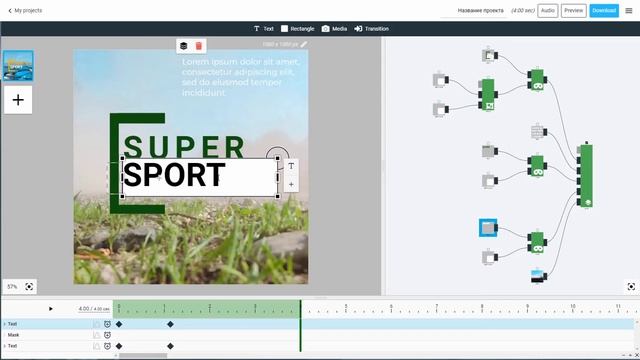This screenshot has height=360, width=640.
Task: Select second keyframe on highlighted Text track
Action: coord(170,324)
